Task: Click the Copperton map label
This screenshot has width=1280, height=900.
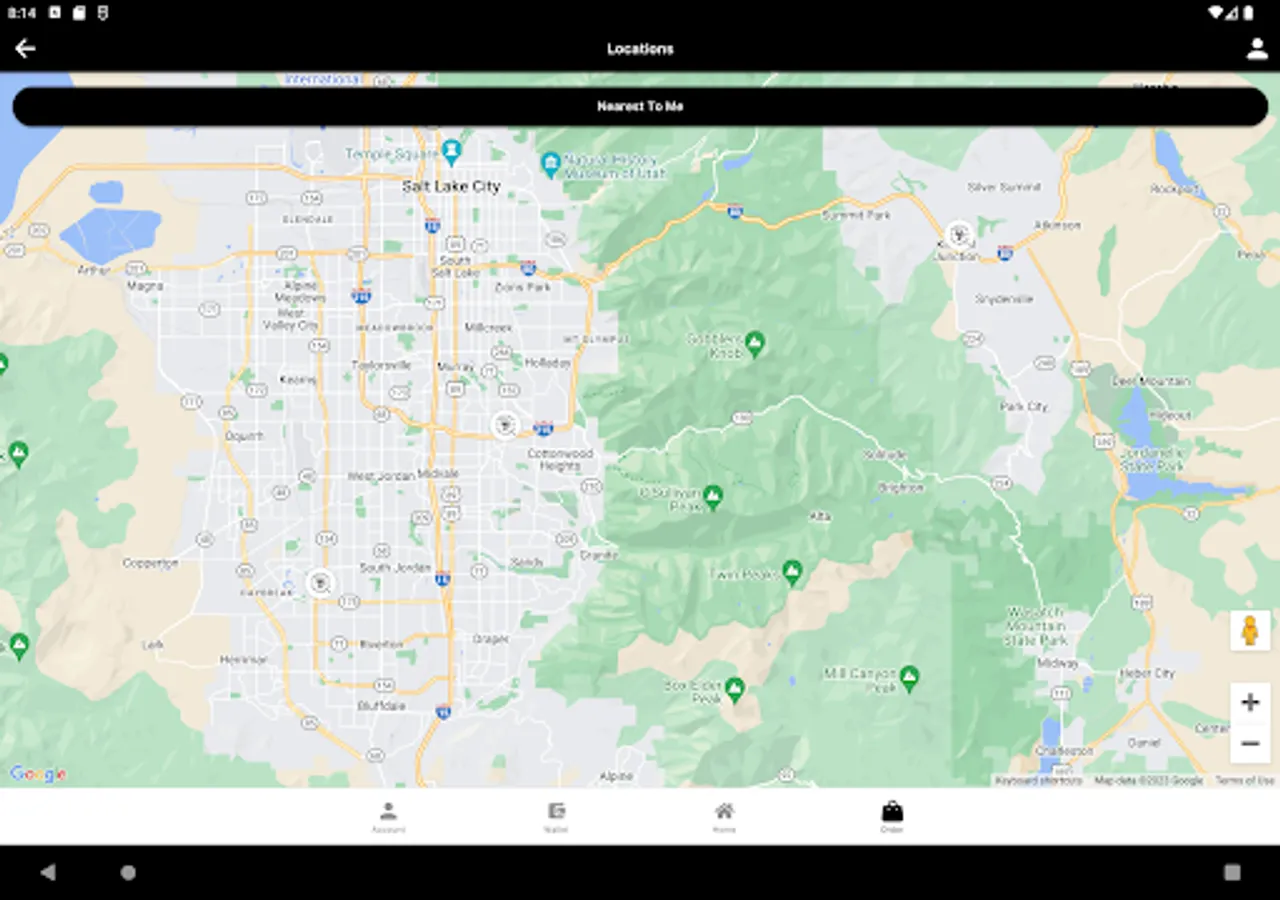Action: [150, 563]
